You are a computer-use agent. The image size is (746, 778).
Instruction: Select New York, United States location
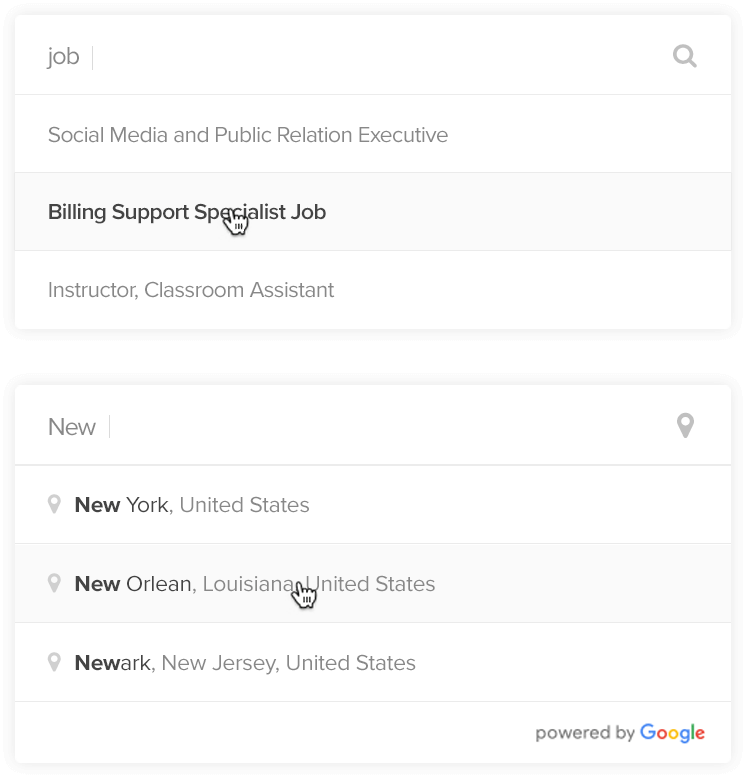[192, 505]
